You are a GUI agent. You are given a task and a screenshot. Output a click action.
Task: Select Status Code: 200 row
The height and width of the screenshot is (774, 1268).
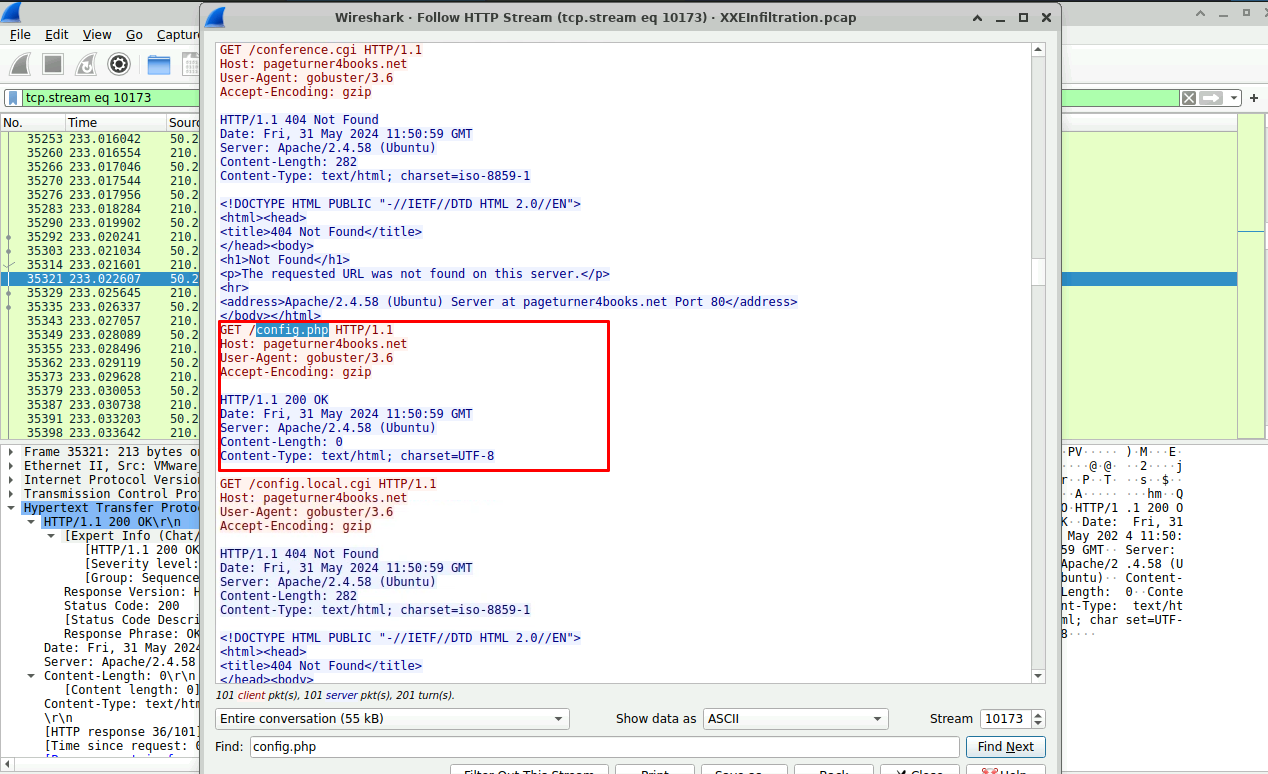[x=122, y=606]
